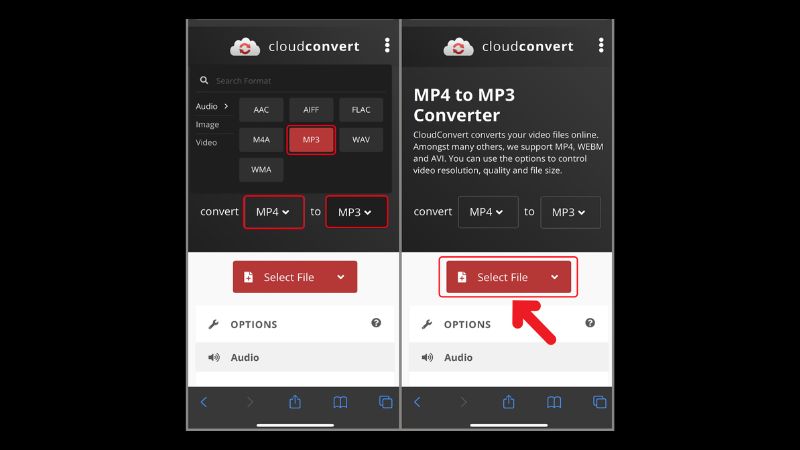Tap cloudconvert cloud logo in left phone
The width and height of the screenshot is (800, 450).
245,47
